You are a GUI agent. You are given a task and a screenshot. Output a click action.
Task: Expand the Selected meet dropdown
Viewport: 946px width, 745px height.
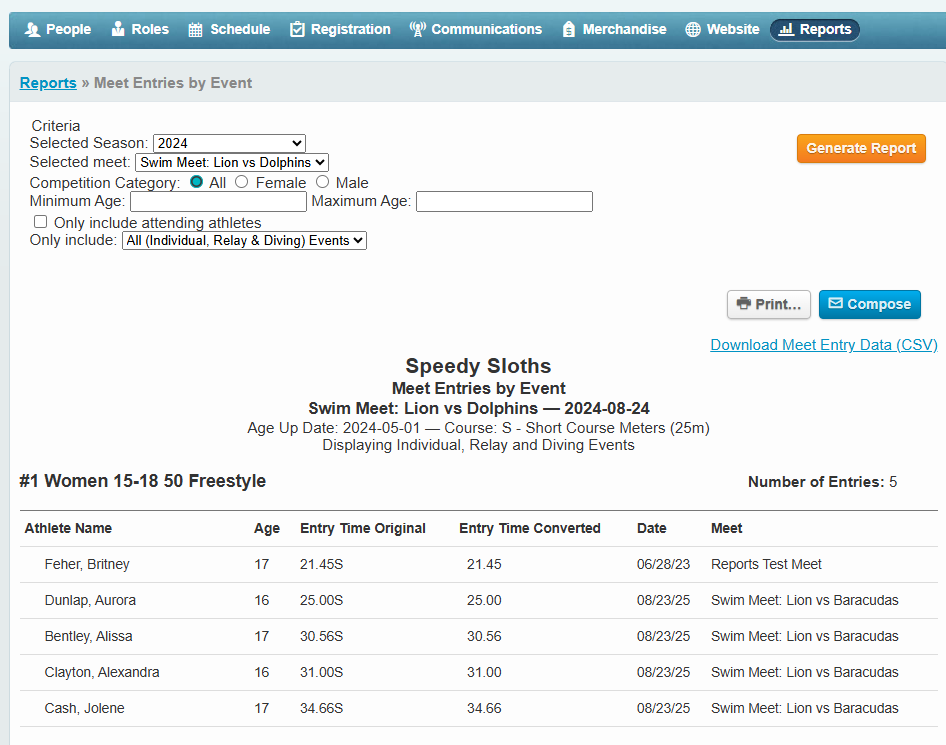[231, 162]
